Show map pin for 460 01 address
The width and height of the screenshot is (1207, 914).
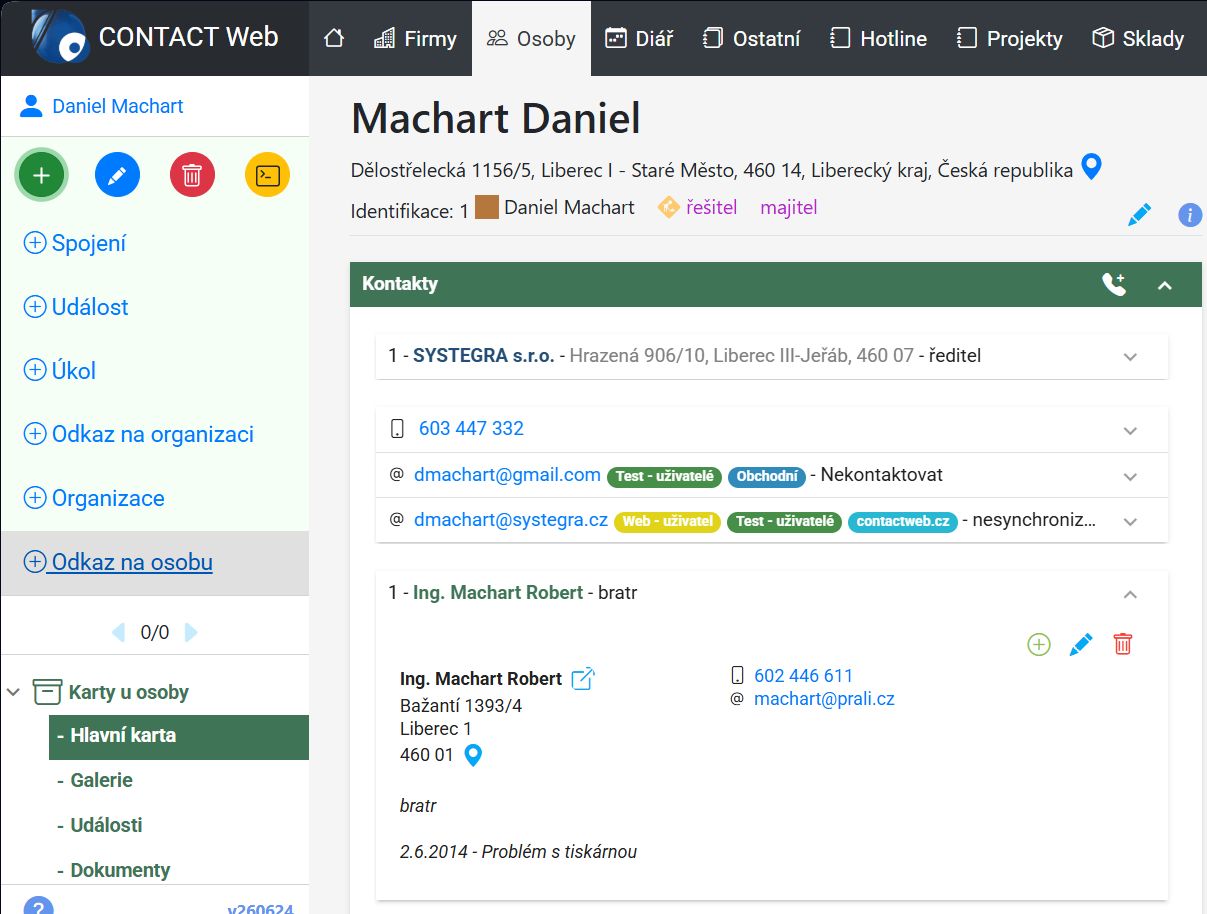[474, 755]
